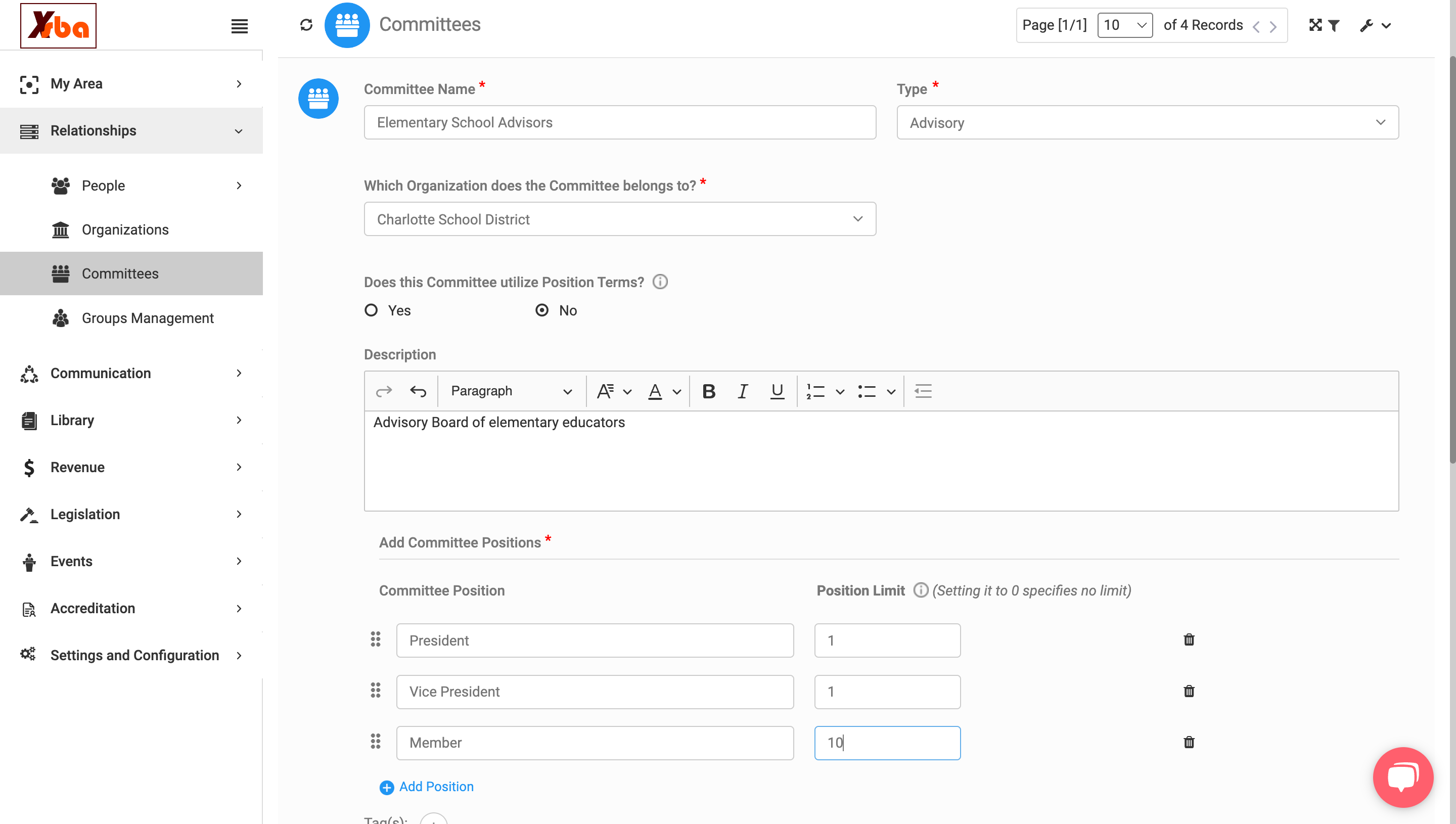
Task: Click the Xba logo
Action: click(x=58, y=25)
